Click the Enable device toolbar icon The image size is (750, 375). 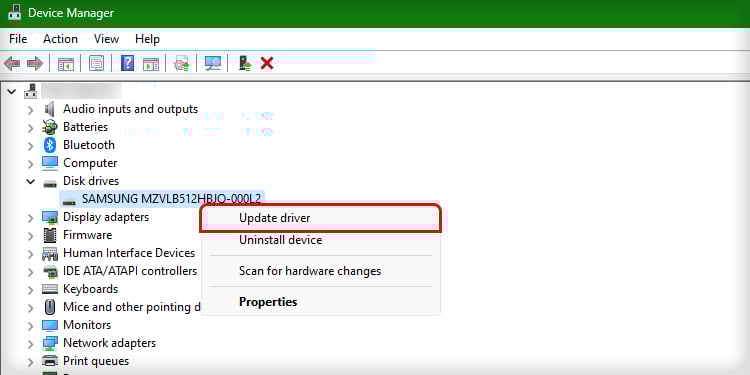(245, 63)
